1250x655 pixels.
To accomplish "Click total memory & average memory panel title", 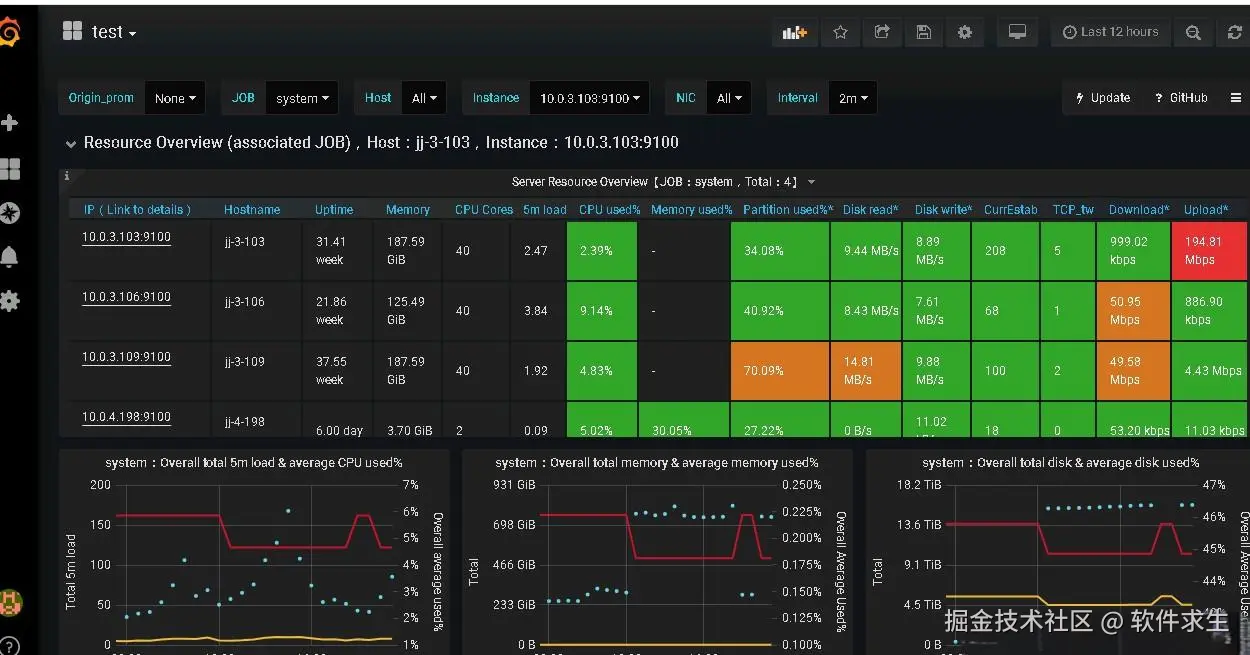I will point(657,463).
